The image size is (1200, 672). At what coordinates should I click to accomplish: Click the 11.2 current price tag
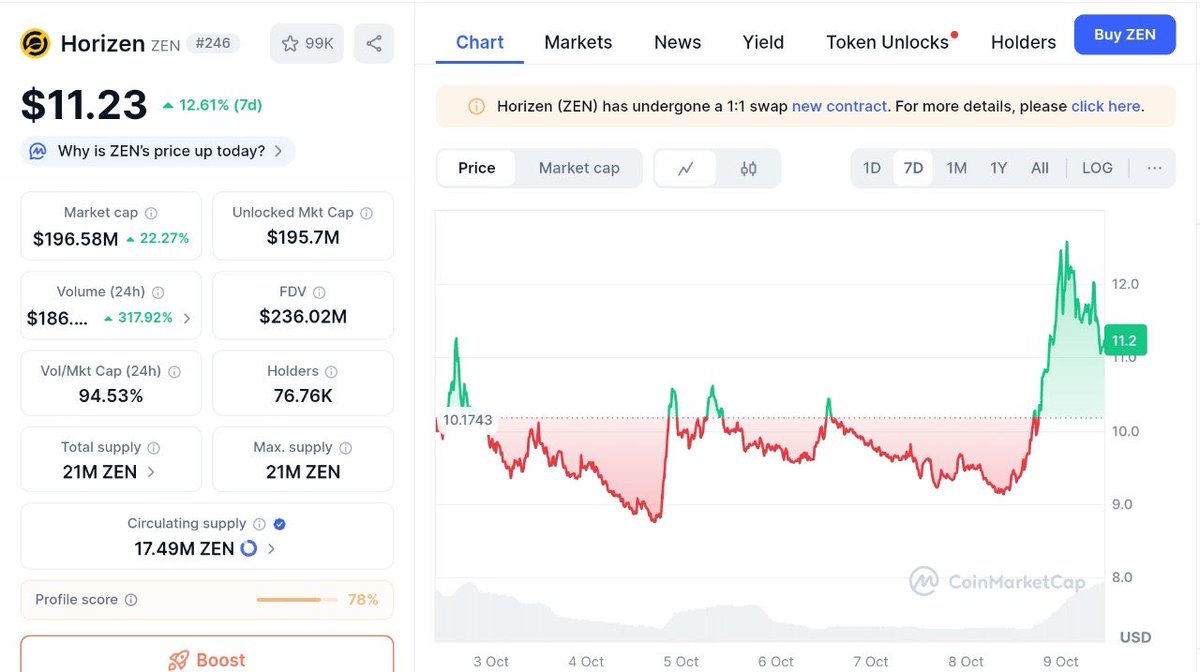(1126, 340)
